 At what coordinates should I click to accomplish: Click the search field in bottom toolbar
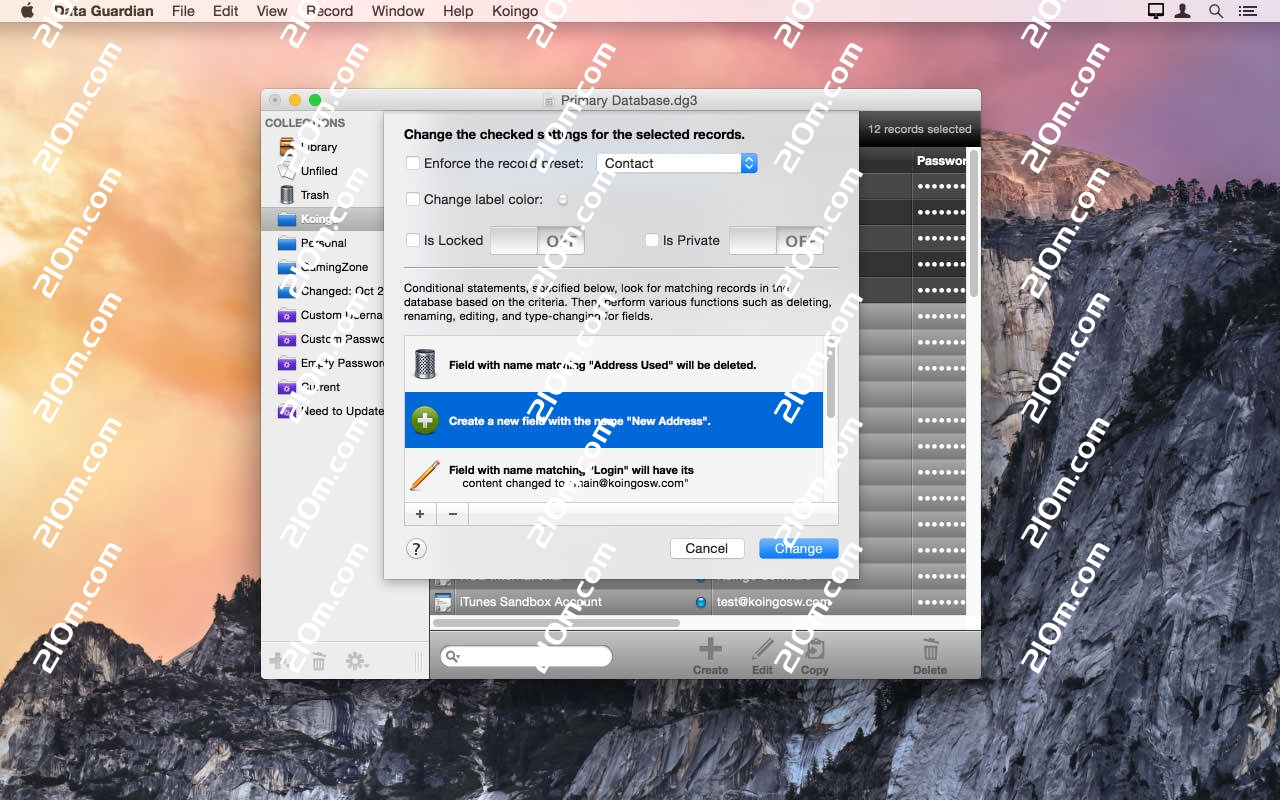(x=527, y=656)
